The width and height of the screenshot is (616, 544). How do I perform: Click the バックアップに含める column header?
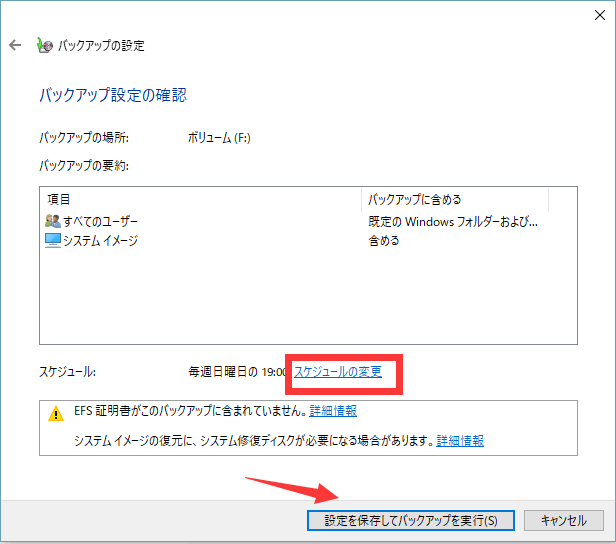pyautogui.click(x=414, y=200)
